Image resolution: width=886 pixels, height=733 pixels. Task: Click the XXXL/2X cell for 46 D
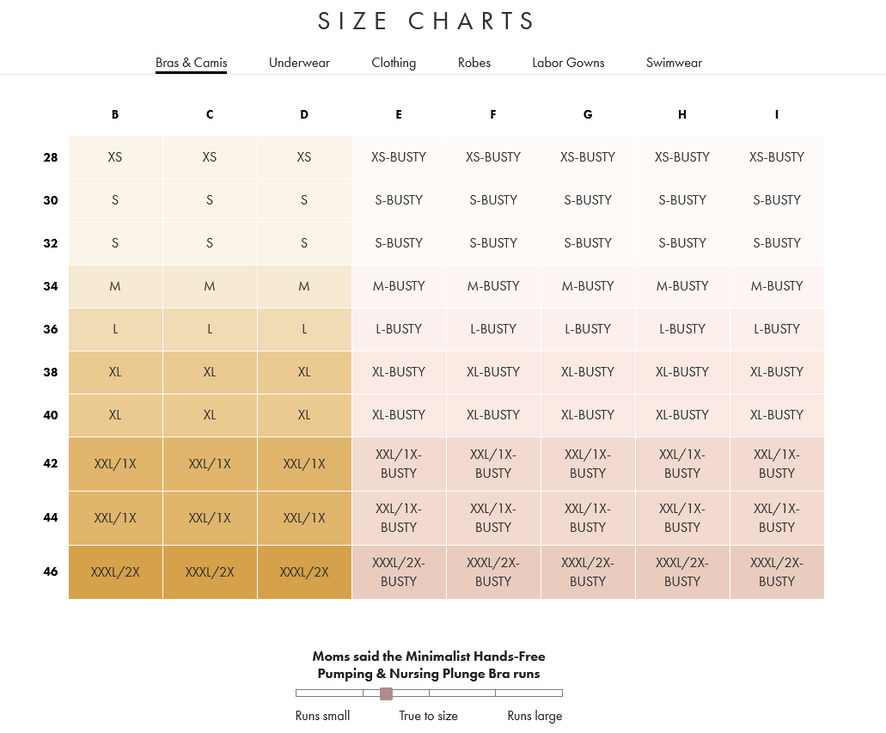point(304,572)
